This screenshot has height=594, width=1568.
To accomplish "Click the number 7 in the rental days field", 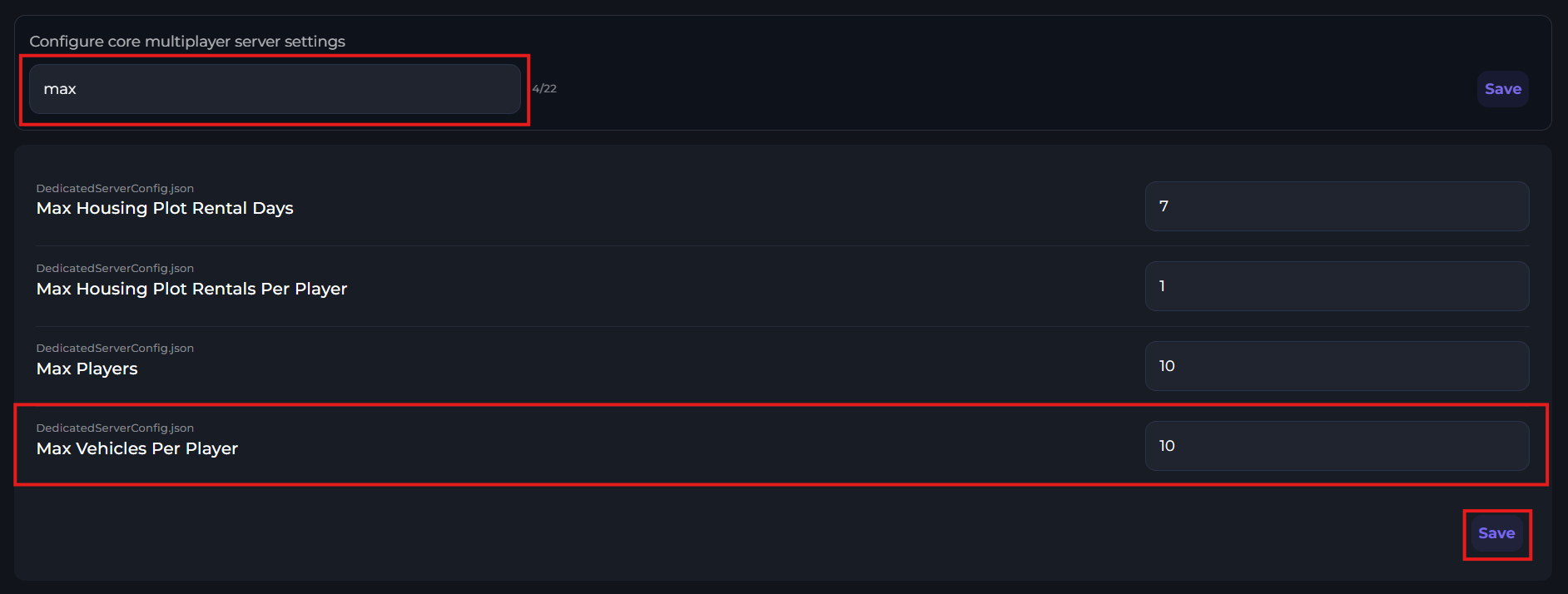I will coord(1164,206).
